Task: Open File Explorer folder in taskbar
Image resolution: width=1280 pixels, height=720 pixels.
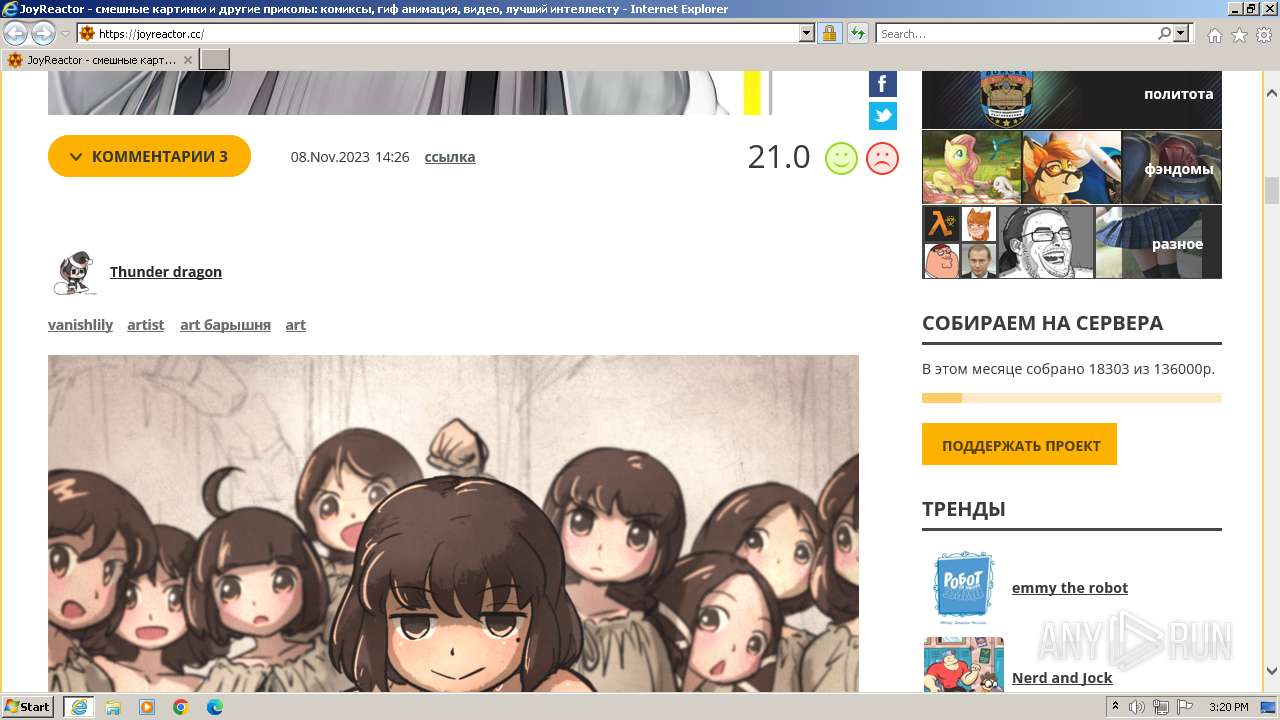Action: pos(113,707)
